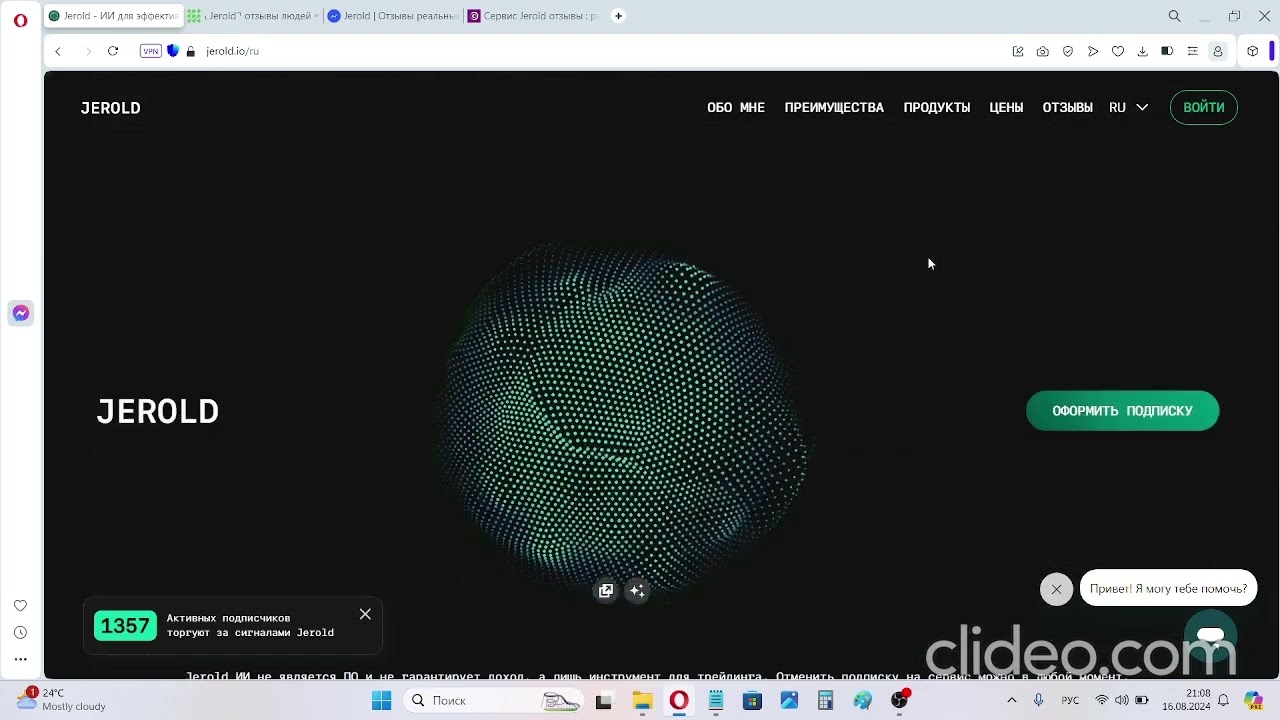Open the Calculator taskbar icon
This screenshot has height=720, width=1280.
point(826,701)
